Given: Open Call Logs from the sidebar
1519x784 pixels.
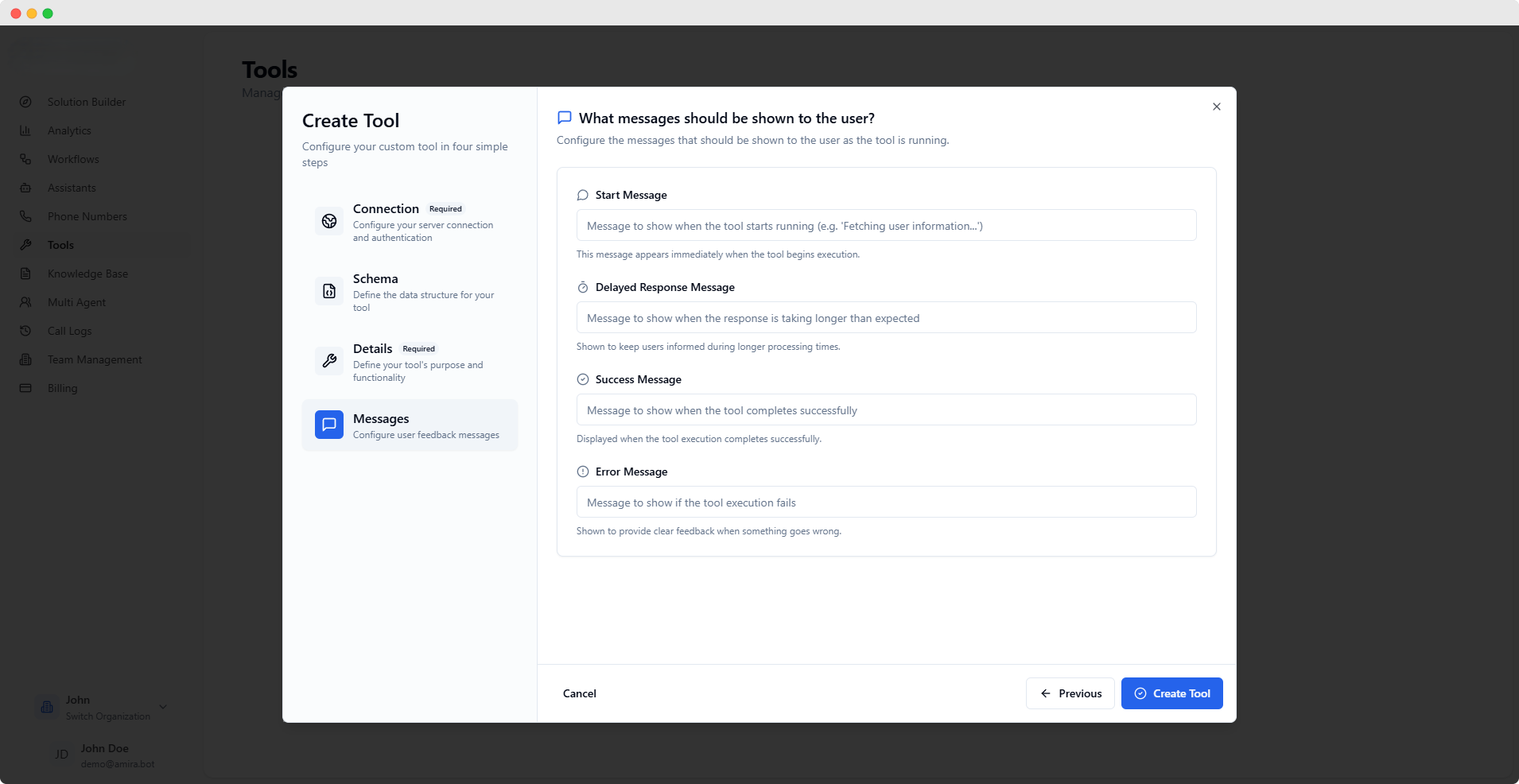Looking at the screenshot, I should (26, 330).
